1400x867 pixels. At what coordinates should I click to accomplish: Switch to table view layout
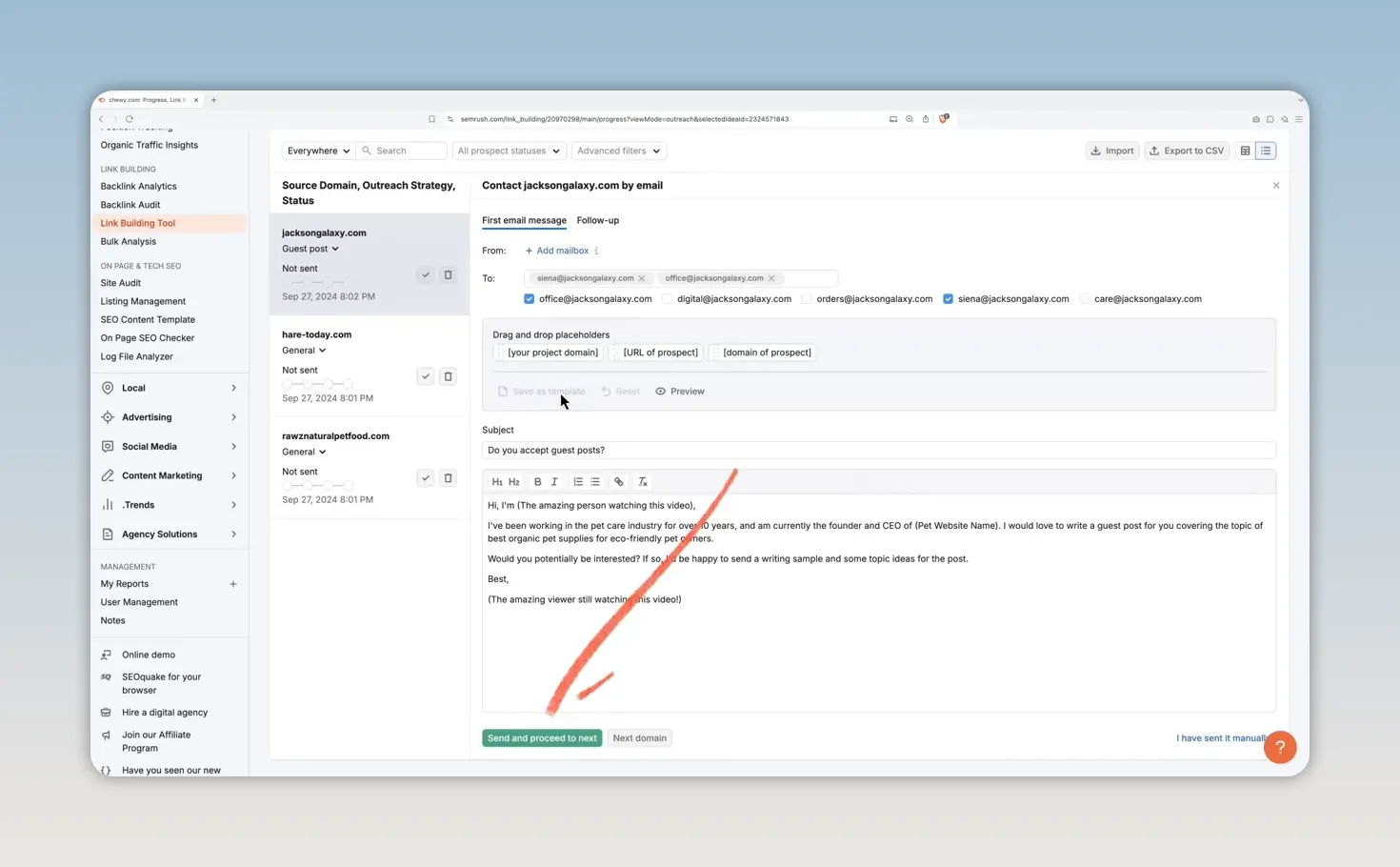pos(1245,151)
